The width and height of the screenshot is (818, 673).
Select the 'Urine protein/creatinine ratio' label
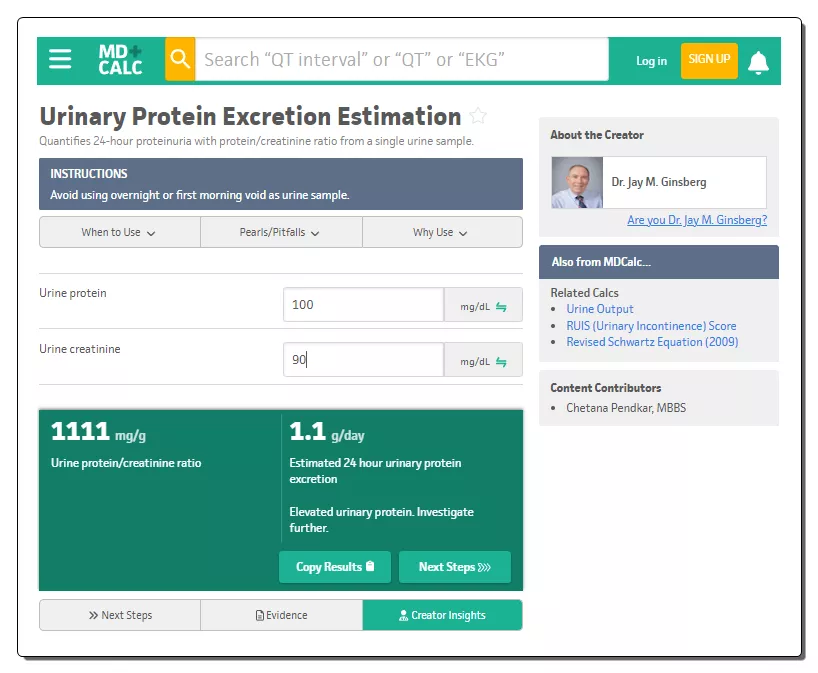tap(126, 463)
